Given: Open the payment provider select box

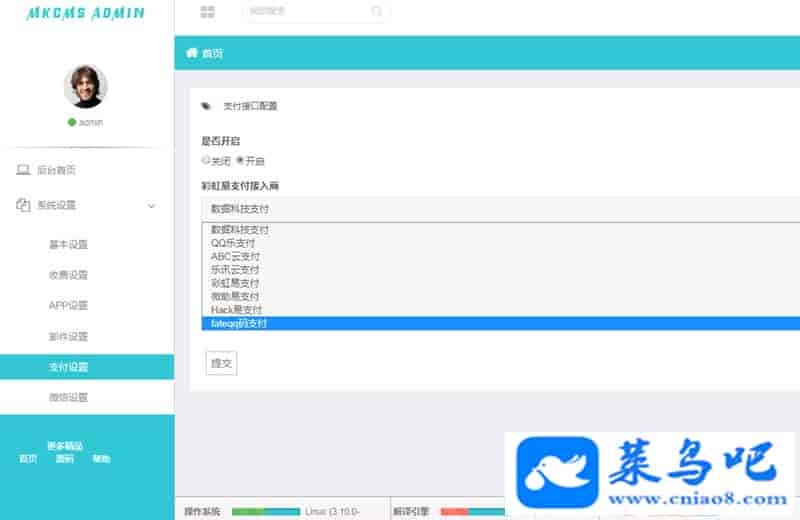Looking at the screenshot, I should pos(500,209).
